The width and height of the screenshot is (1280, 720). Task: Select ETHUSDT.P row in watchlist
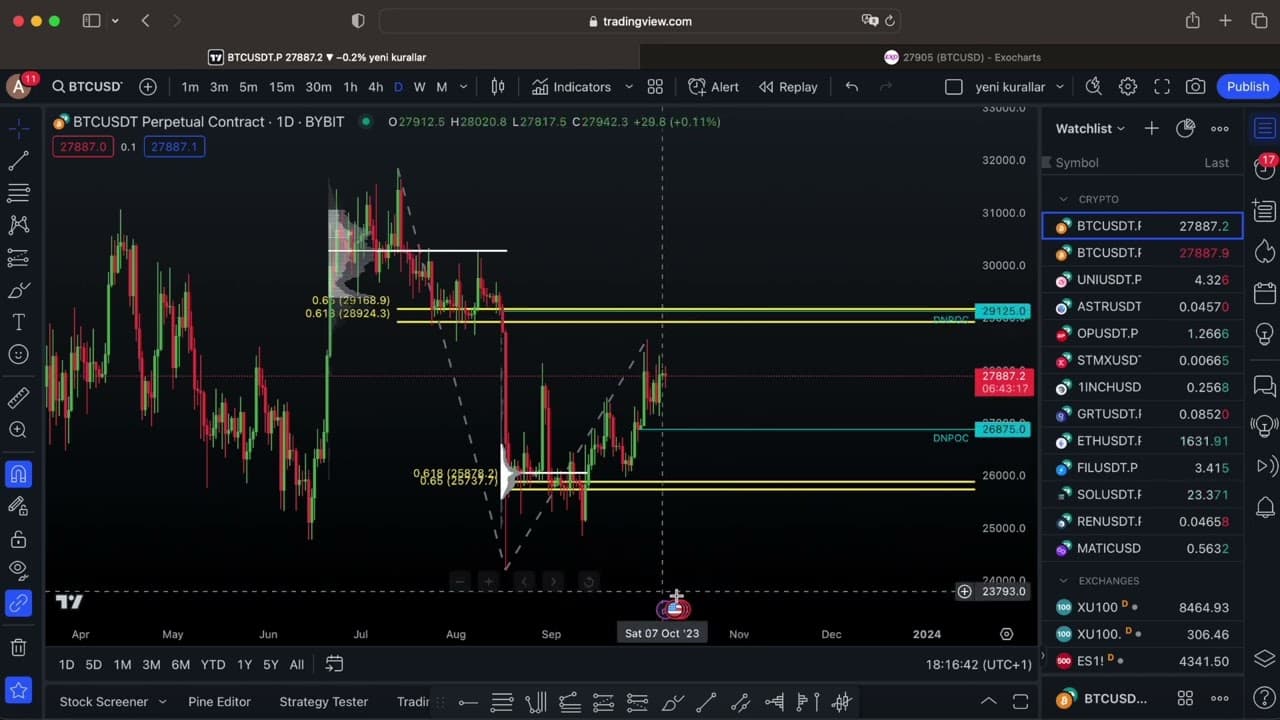[1142, 441]
